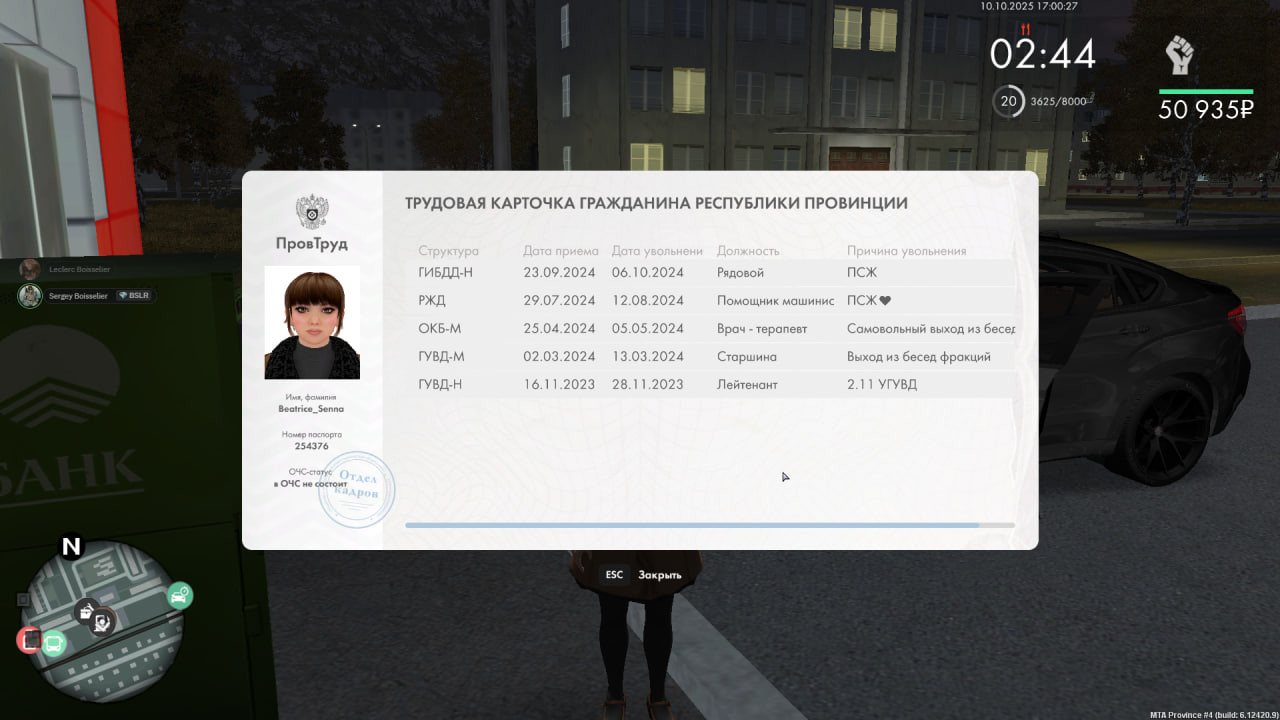This screenshot has height=720, width=1280.
Task: Click the ПровТруд logo text
Action: pyautogui.click(x=312, y=243)
